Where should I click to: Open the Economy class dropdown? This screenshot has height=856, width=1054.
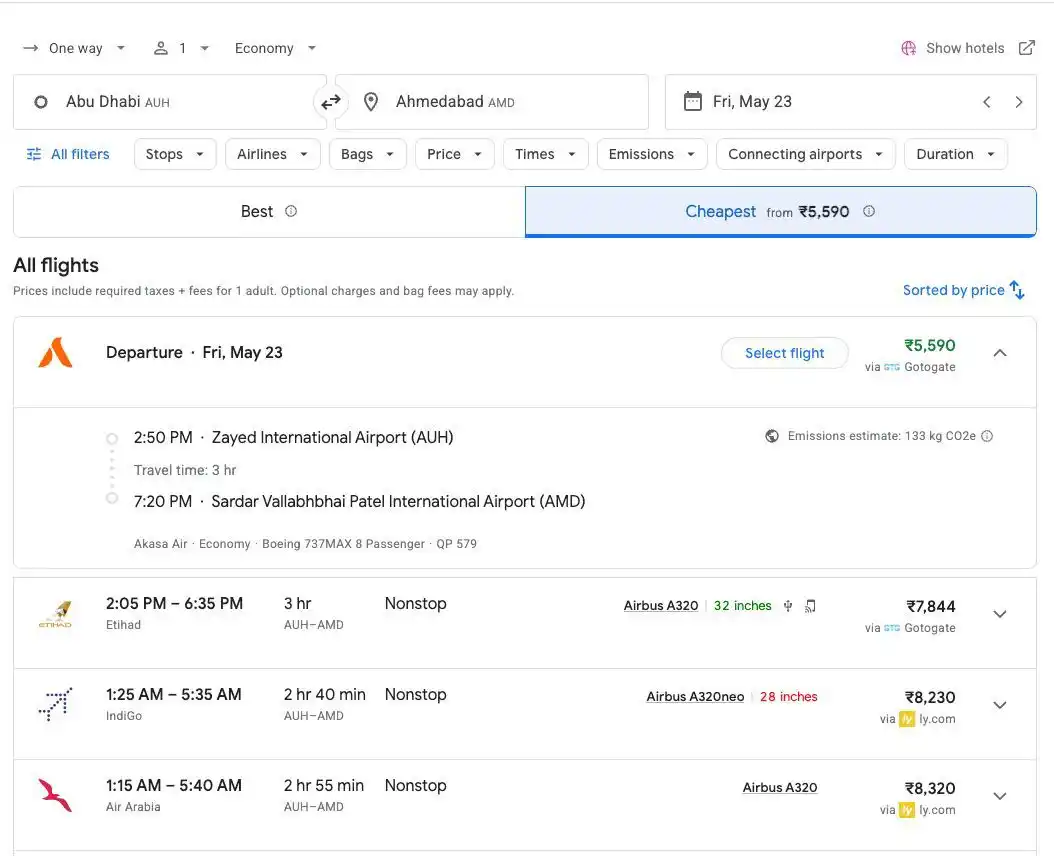point(275,48)
